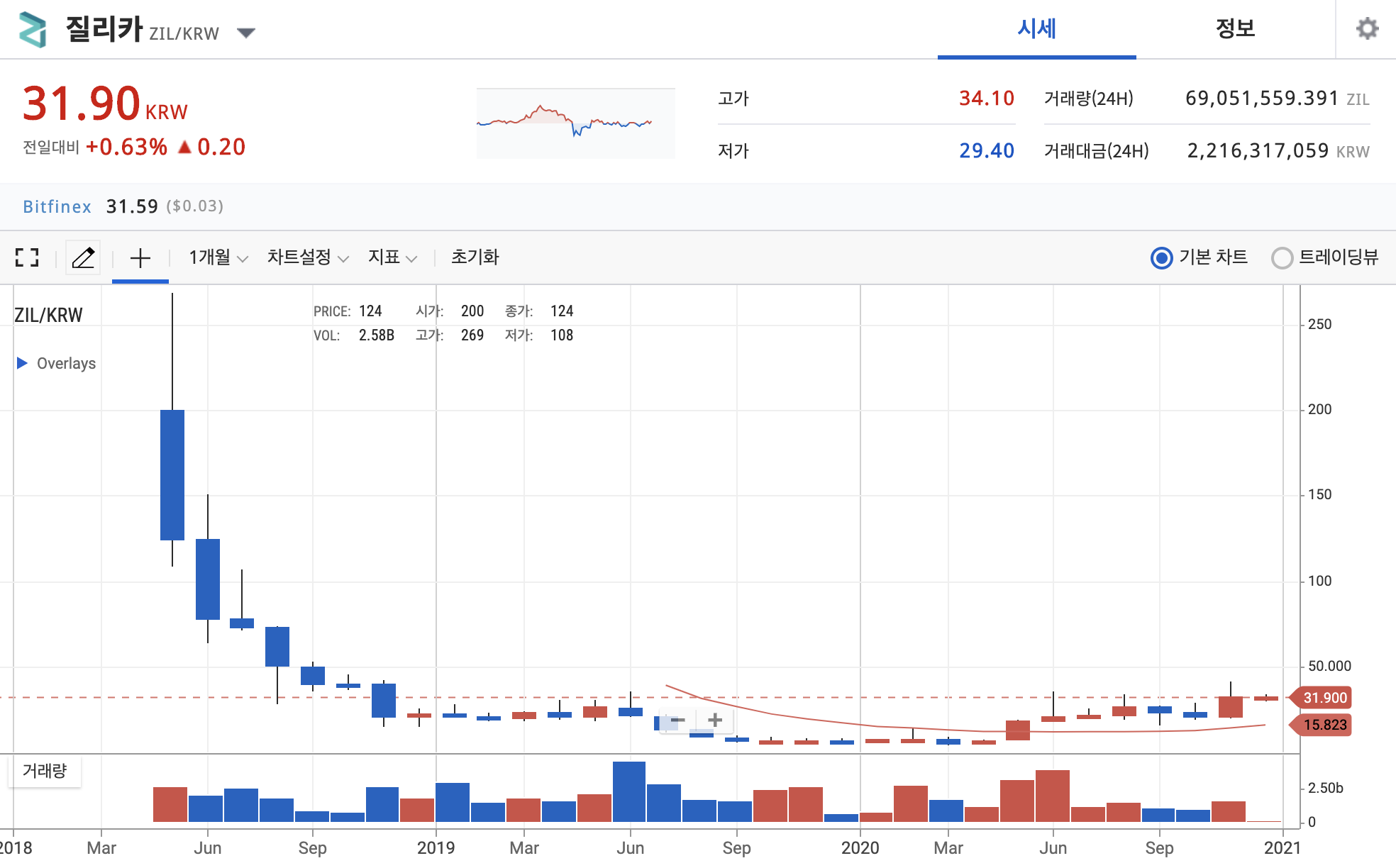This screenshot has width=1396, height=868.
Task: Click the fullscreen expand icon
Action: (27, 257)
